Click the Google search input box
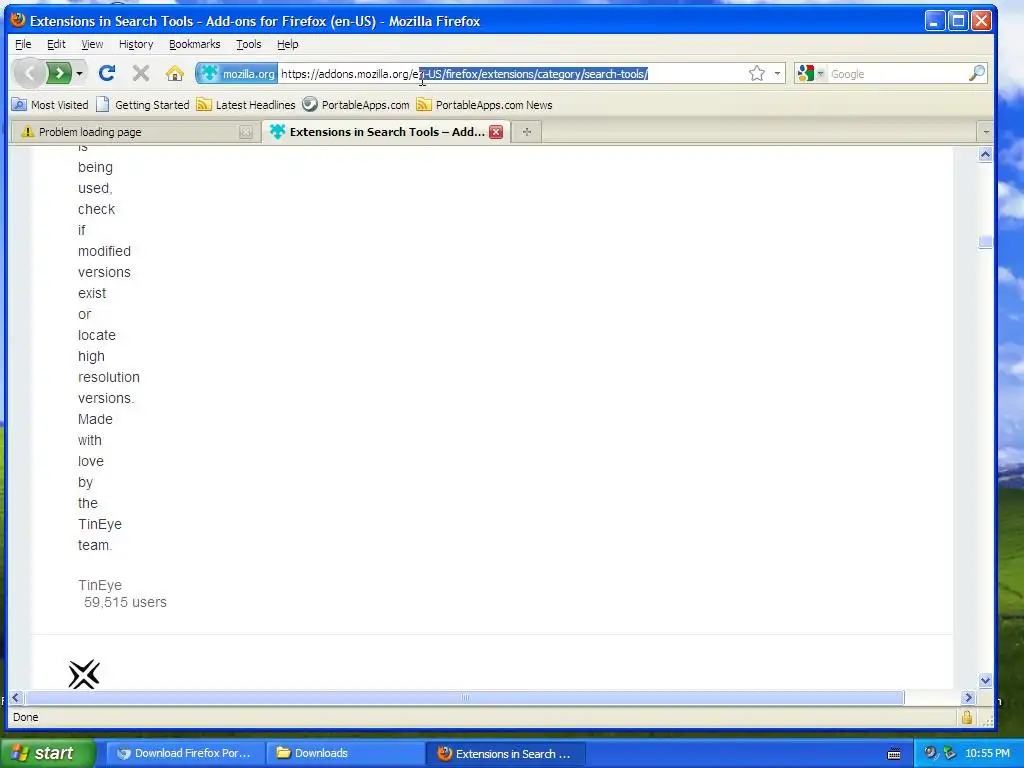The width and height of the screenshot is (1024, 768). [897, 74]
